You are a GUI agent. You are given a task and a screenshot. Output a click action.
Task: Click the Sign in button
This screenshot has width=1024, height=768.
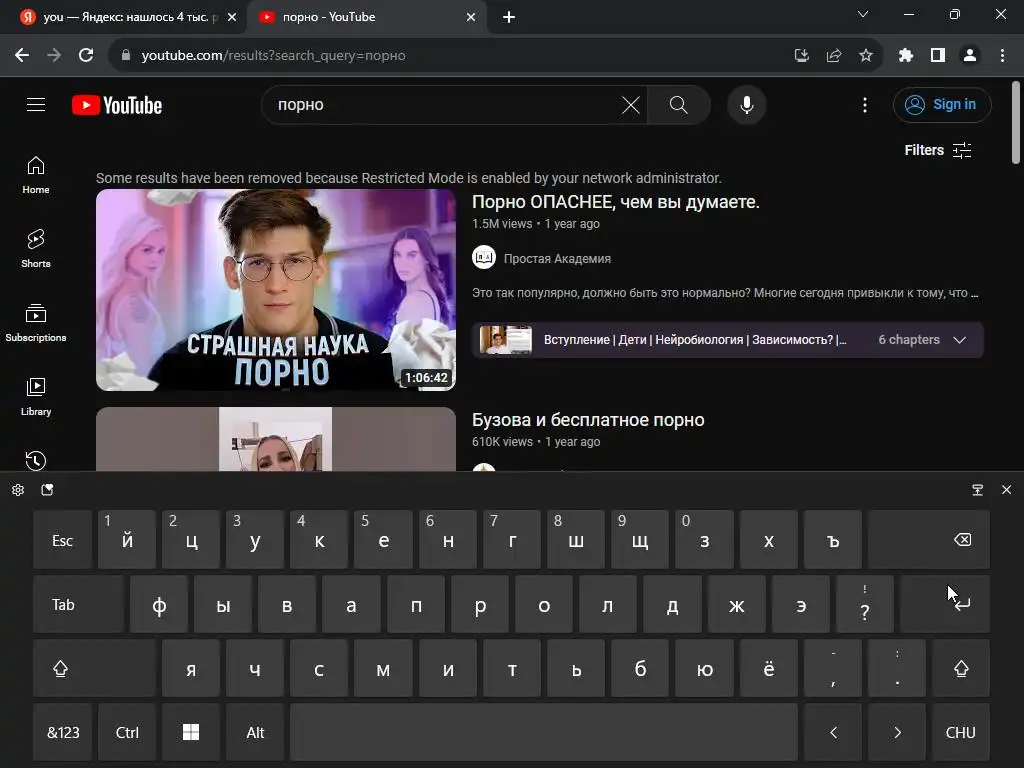(942, 104)
